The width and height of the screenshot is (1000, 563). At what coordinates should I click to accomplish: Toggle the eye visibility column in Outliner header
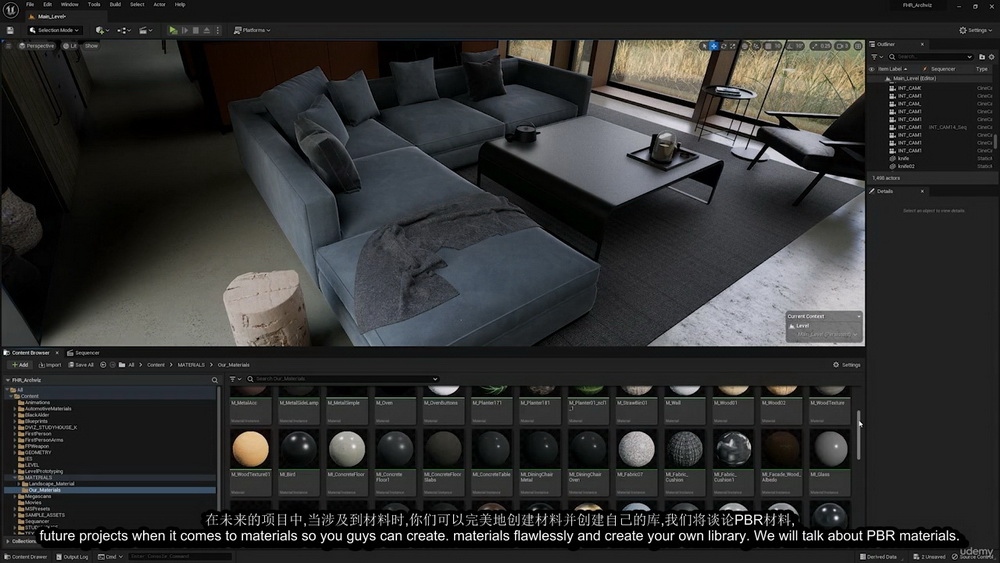tap(872, 69)
